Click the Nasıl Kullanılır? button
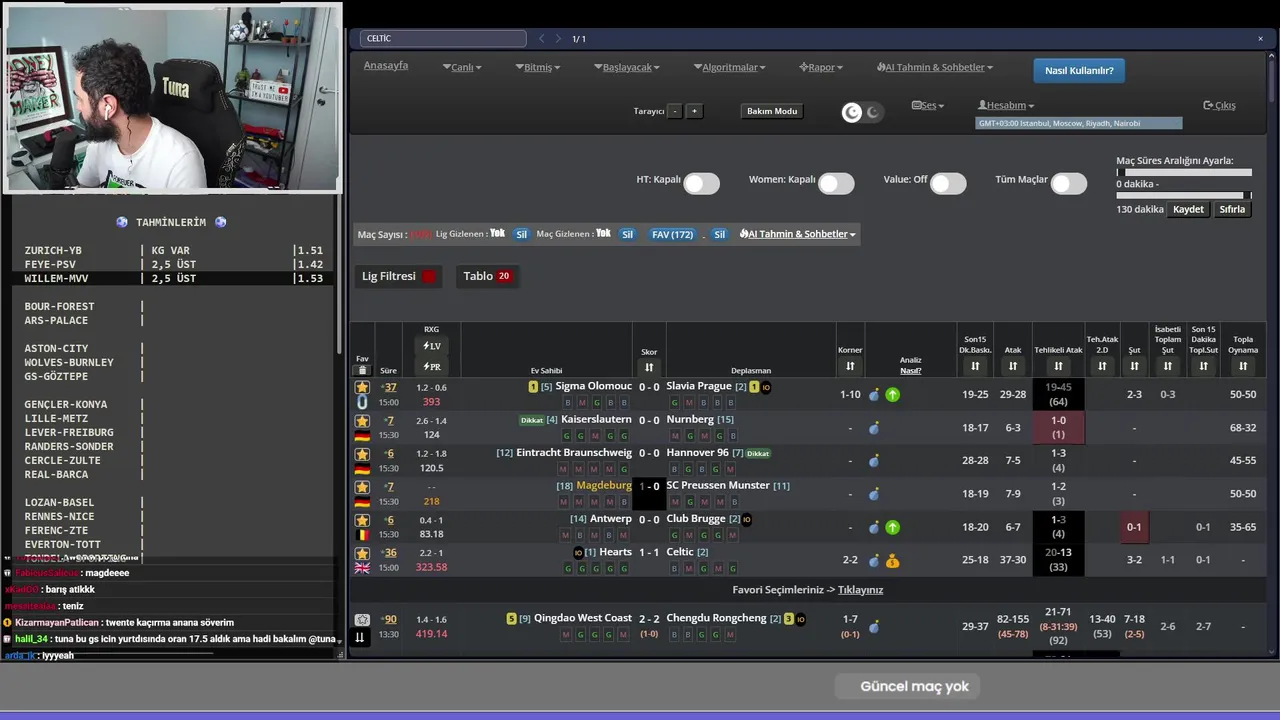The height and width of the screenshot is (720, 1280). coord(1079,71)
